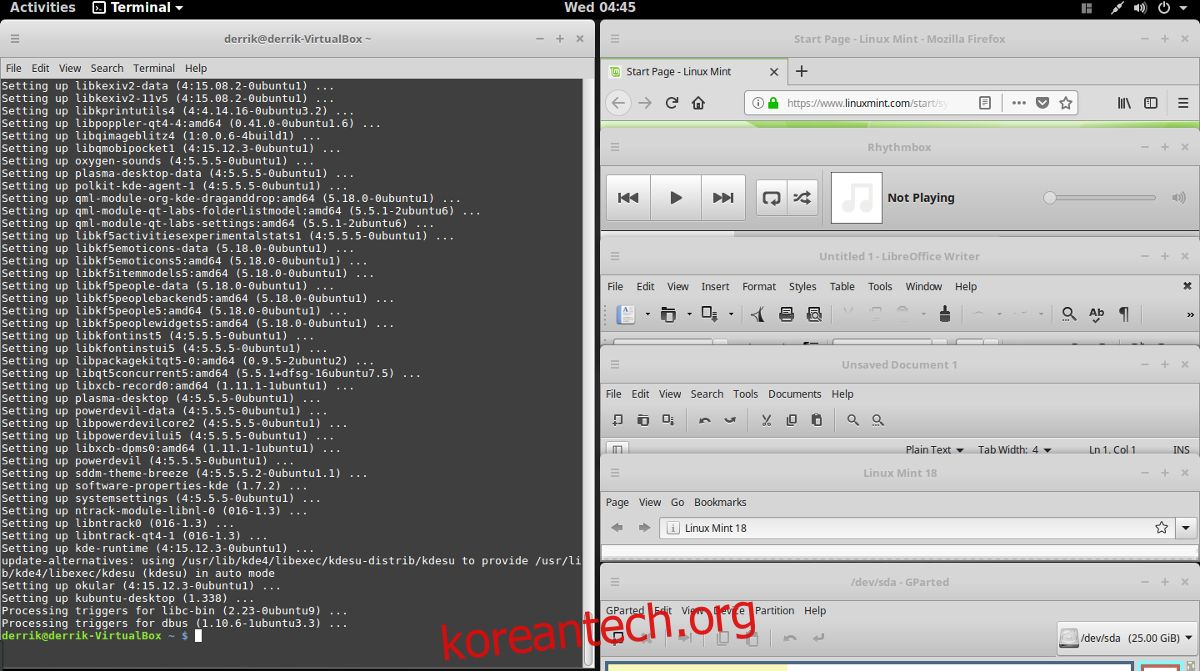
Task: Open the system power menu in top bar
Action: pyautogui.click(x=1163, y=8)
